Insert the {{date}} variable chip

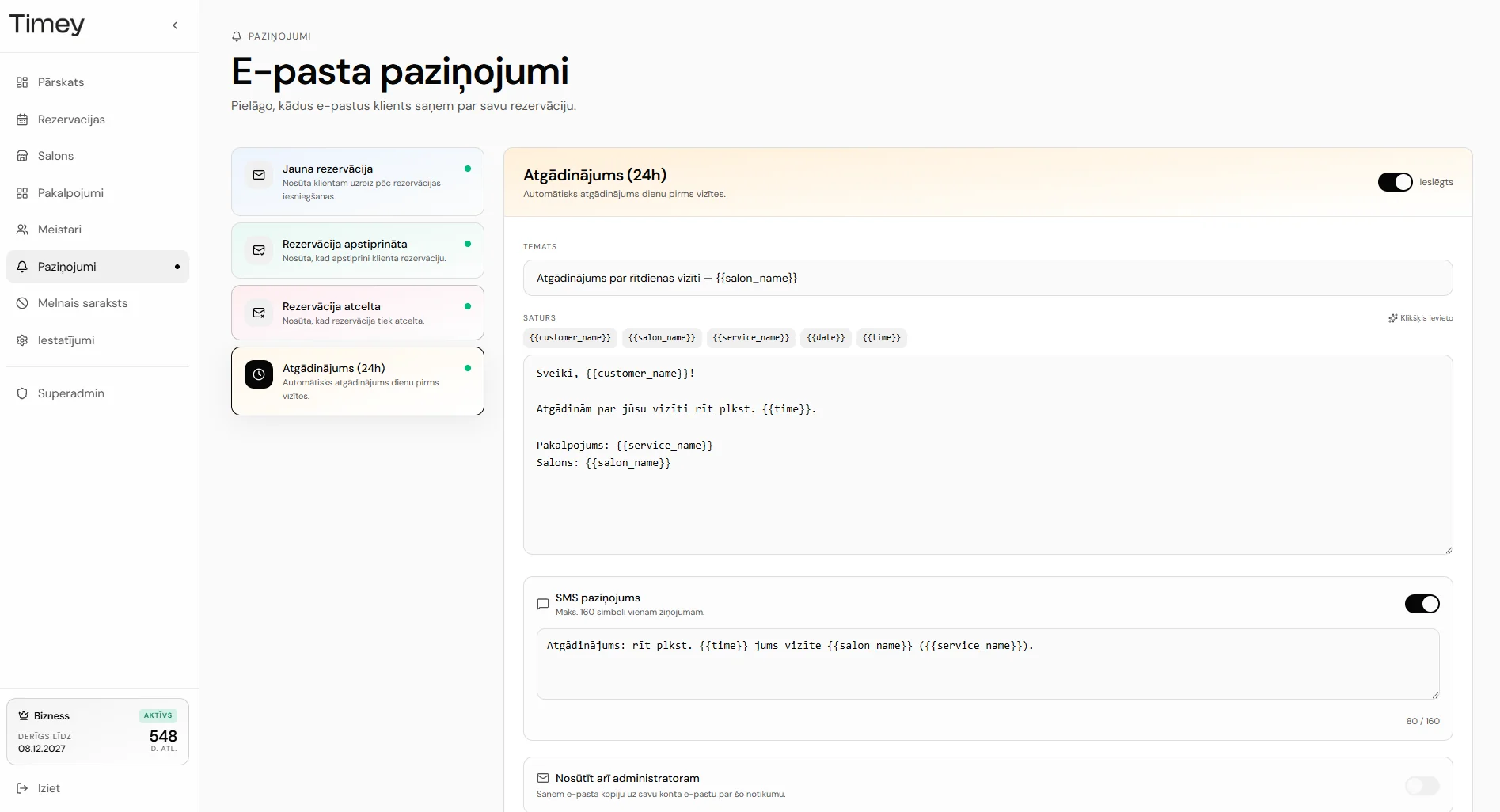(x=826, y=338)
